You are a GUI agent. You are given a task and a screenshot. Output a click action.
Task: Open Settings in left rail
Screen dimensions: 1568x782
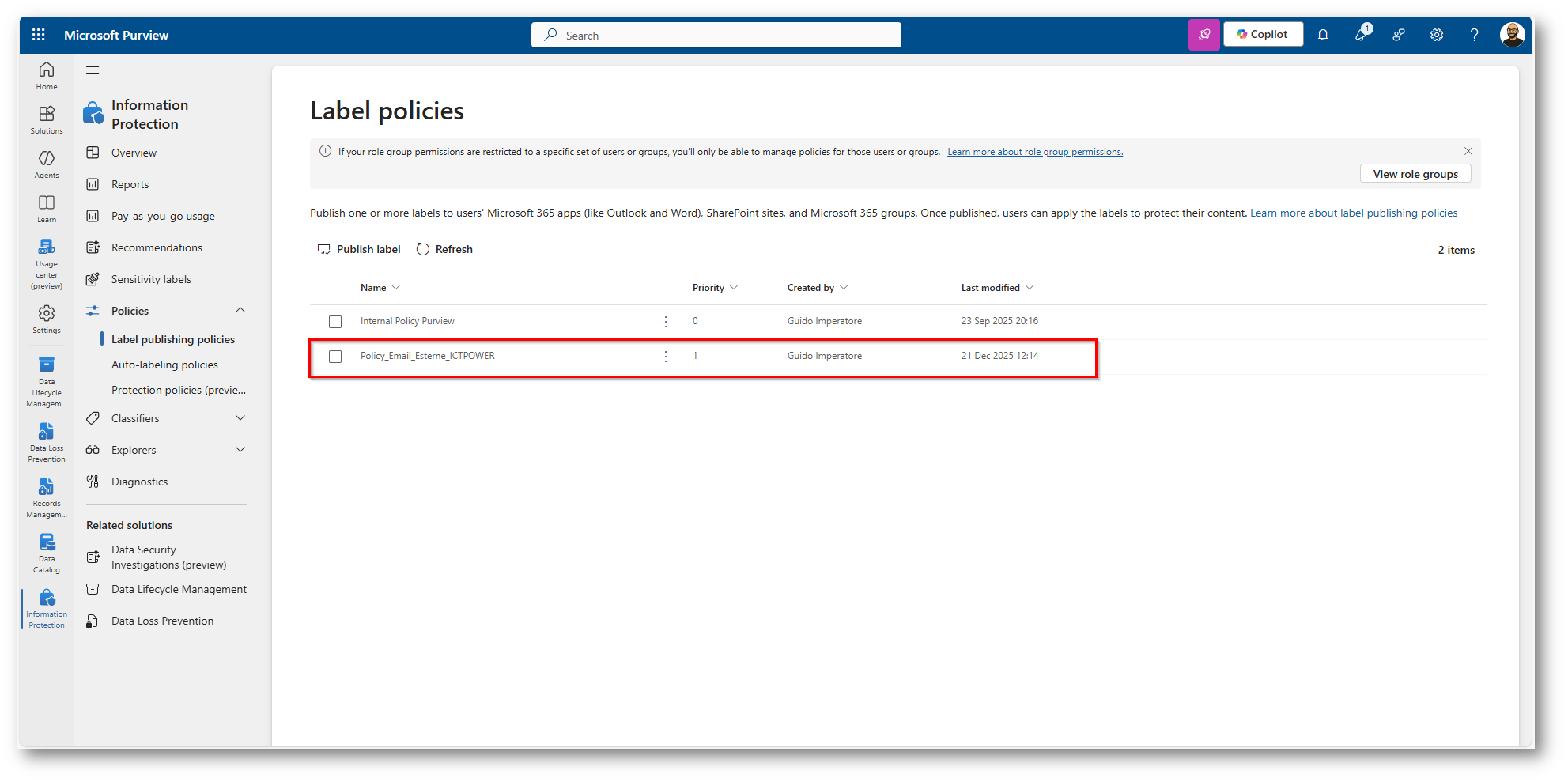[x=47, y=319]
